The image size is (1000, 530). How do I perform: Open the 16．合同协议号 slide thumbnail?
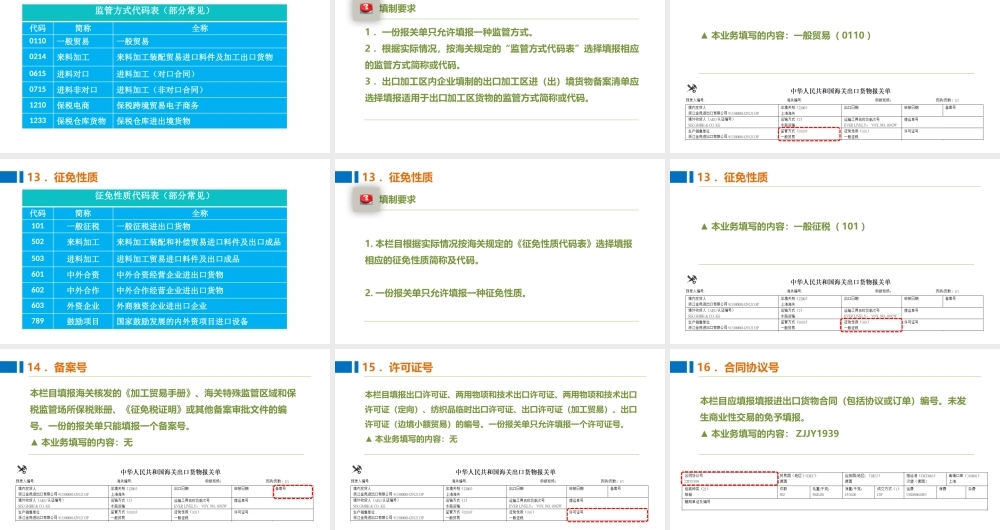coord(835,440)
